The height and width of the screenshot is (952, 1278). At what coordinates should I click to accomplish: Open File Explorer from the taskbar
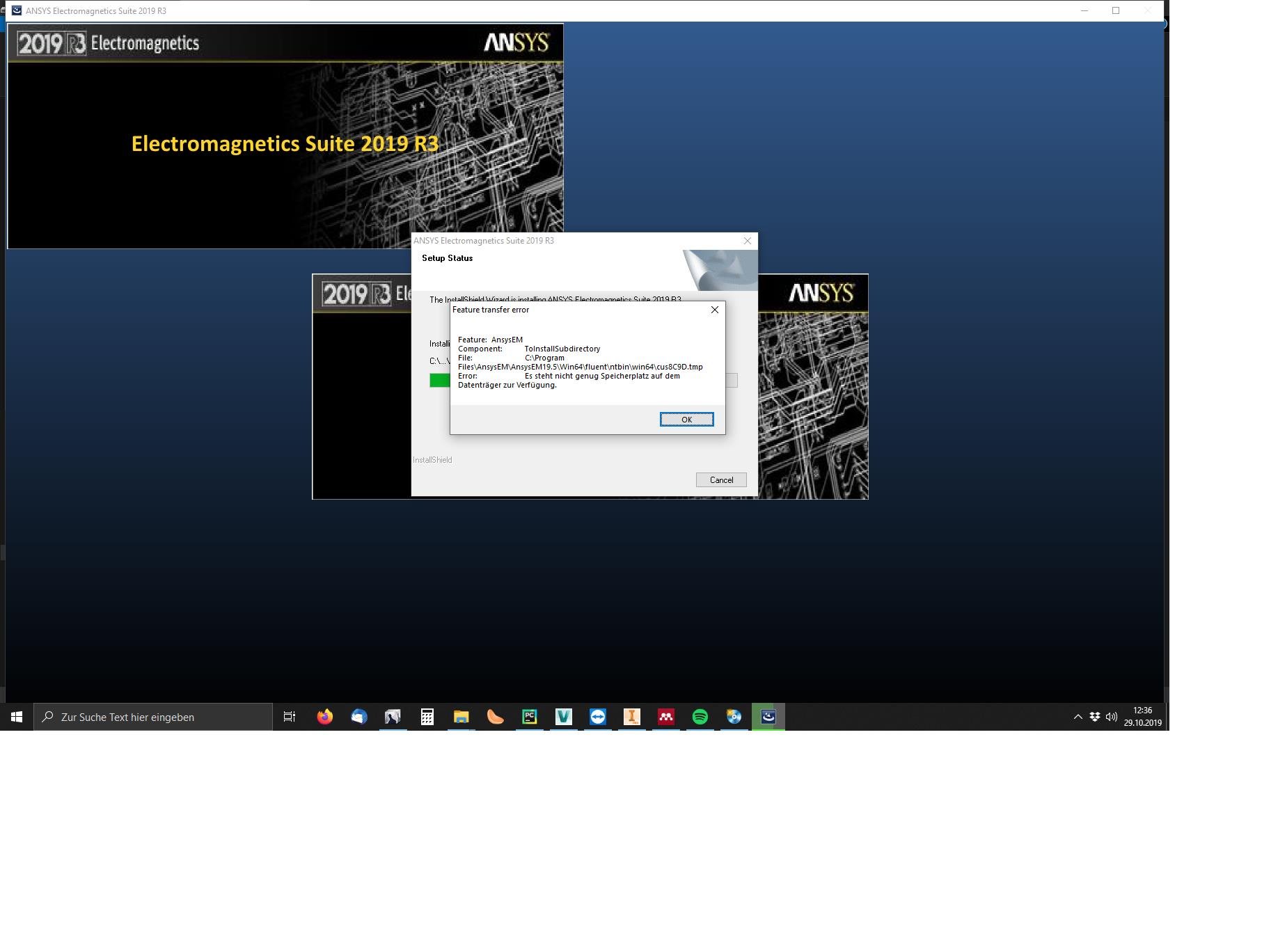[461, 717]
